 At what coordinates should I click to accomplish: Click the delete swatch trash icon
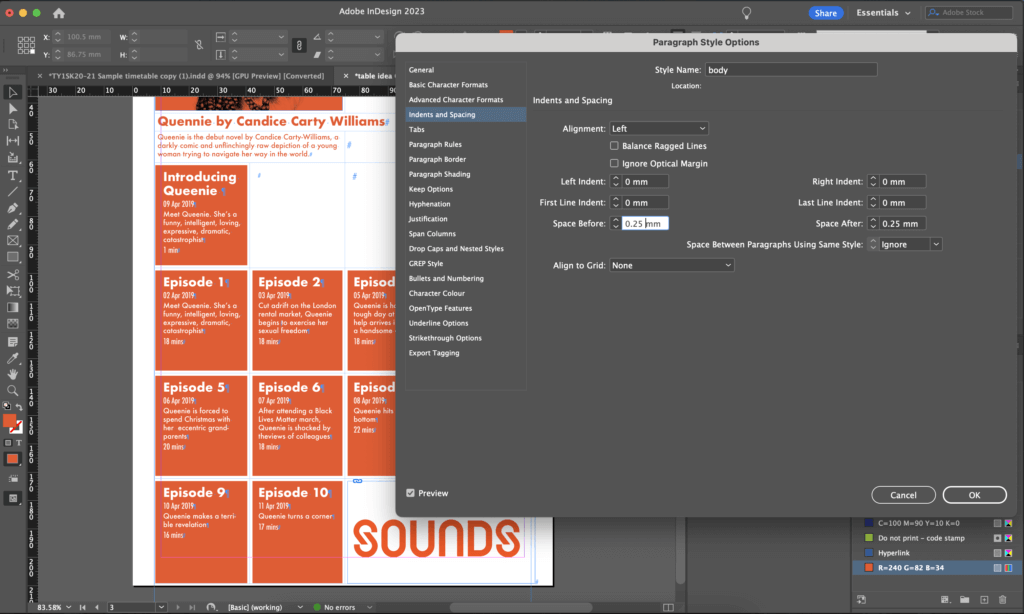tap(1002, 600)
